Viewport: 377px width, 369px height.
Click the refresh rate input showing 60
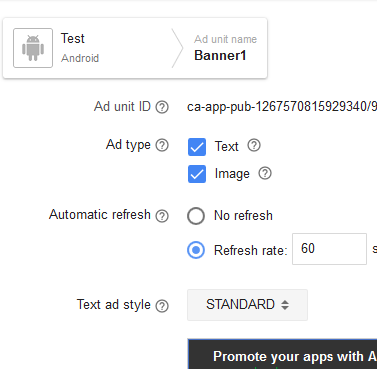pos(329,249)
